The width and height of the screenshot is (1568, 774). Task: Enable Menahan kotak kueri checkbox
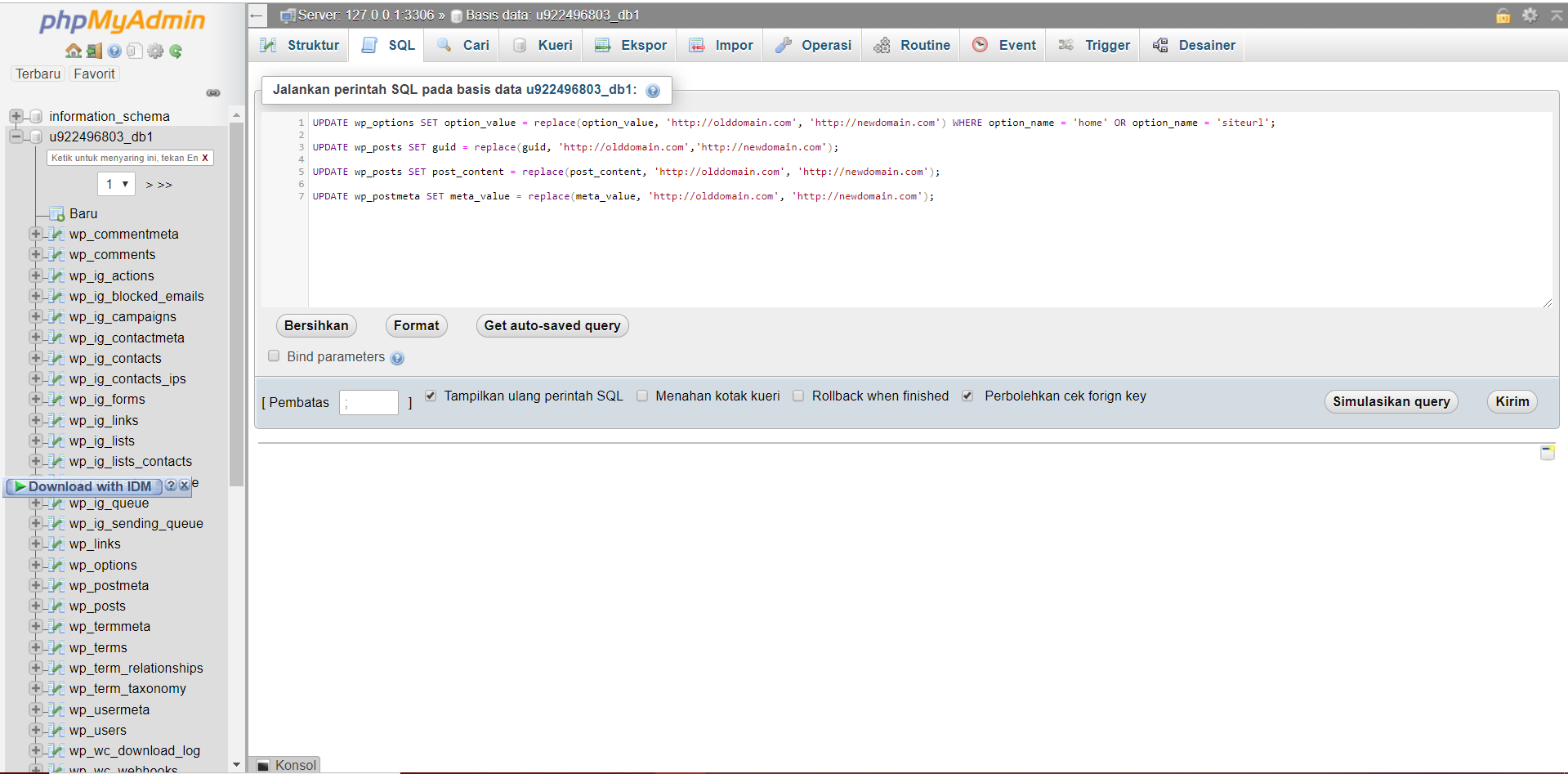click(642, 396)
